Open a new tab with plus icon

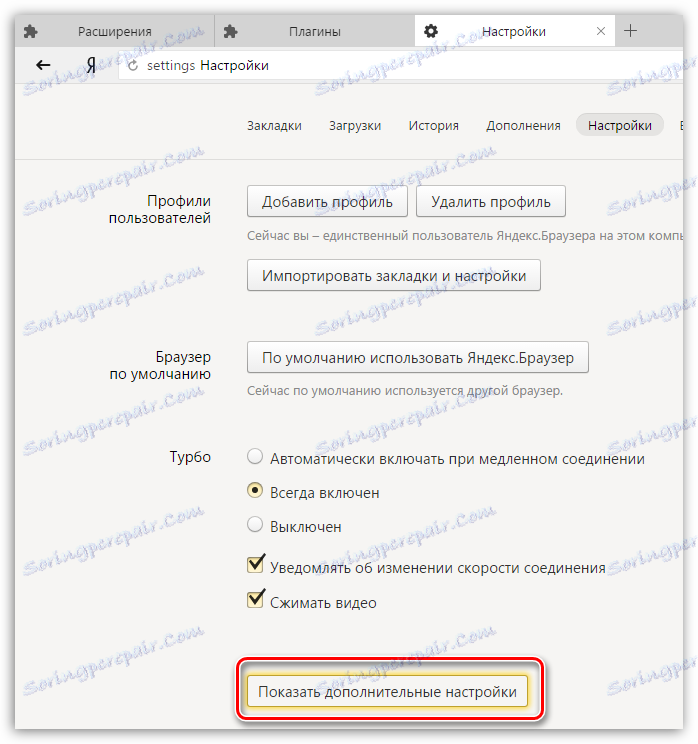(x=630, y=31)
